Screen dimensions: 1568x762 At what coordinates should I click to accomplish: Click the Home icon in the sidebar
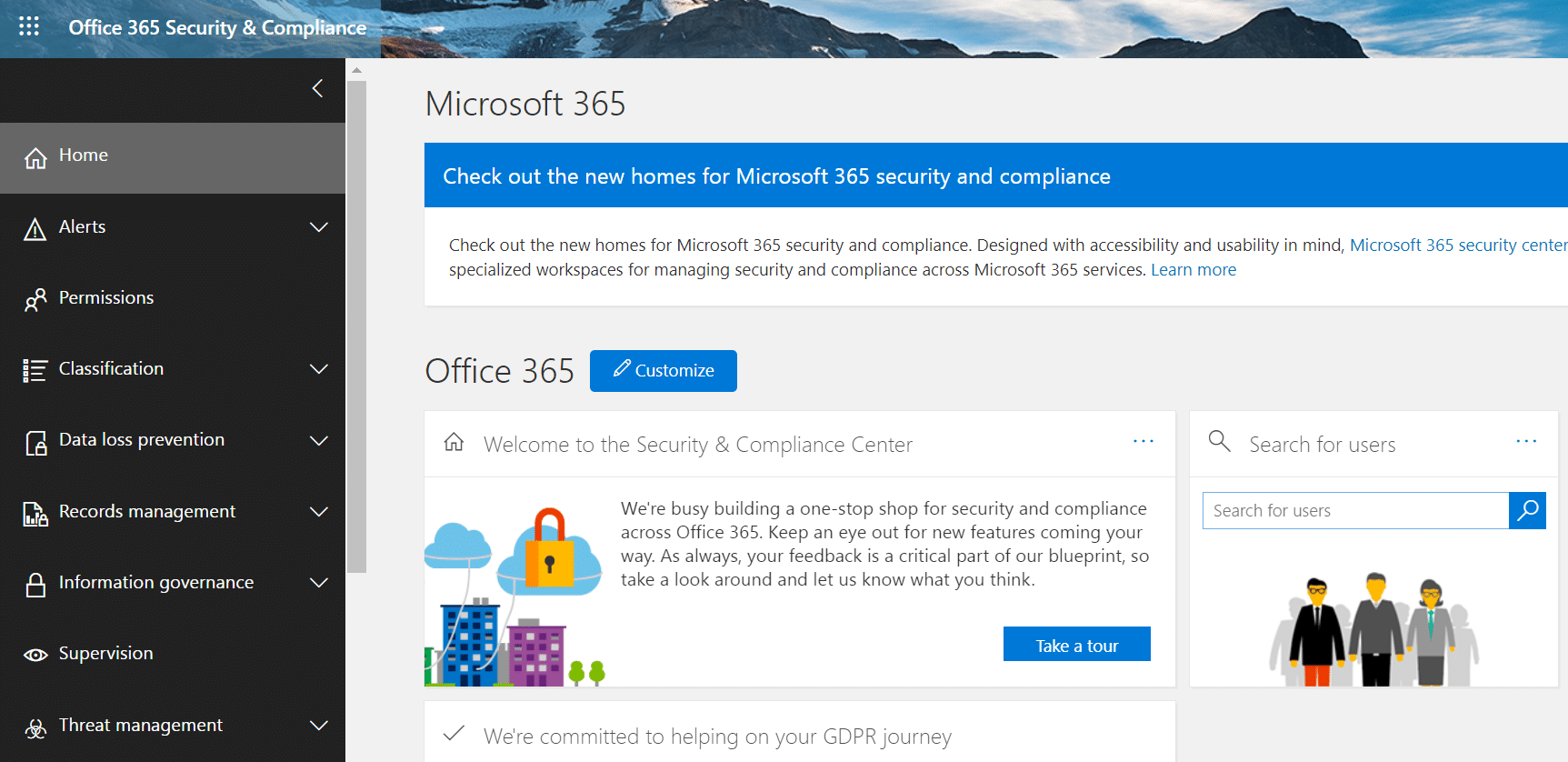click(x=34, y=156)
